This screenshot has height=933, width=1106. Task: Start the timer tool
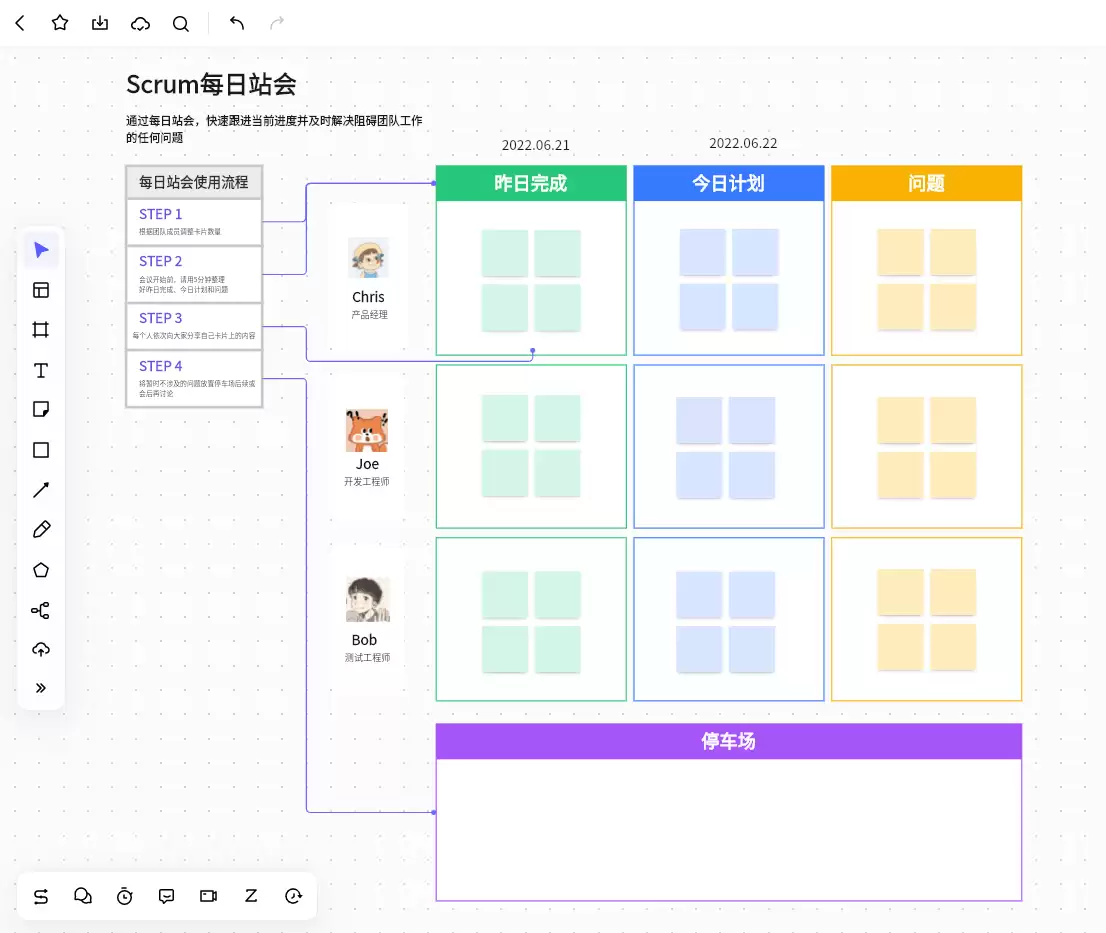[125, 896]
